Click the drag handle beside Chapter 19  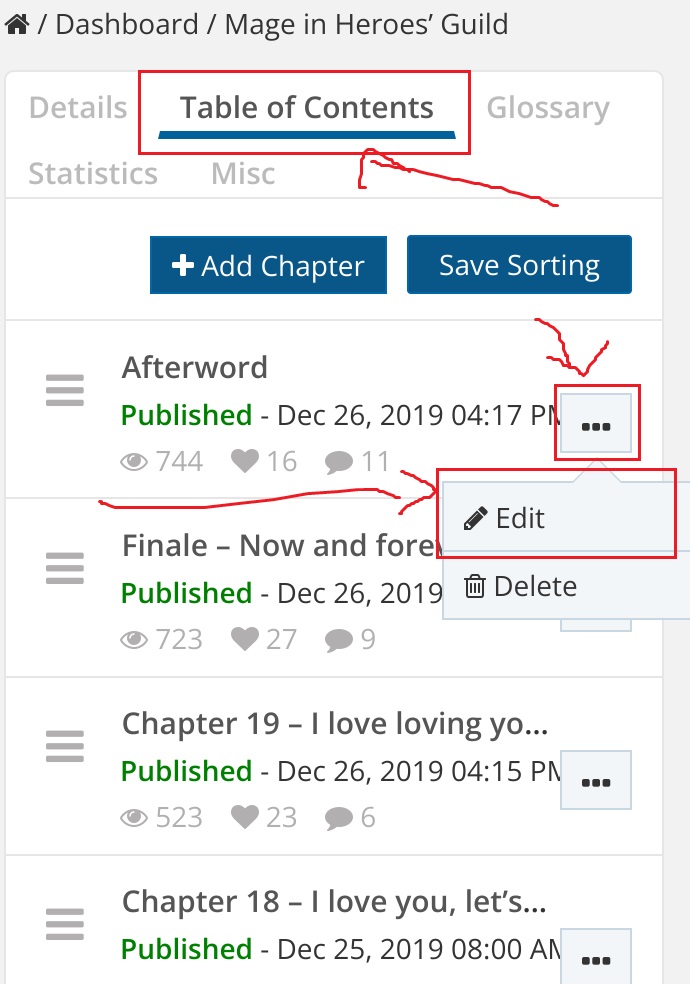(x=65, y=746)
